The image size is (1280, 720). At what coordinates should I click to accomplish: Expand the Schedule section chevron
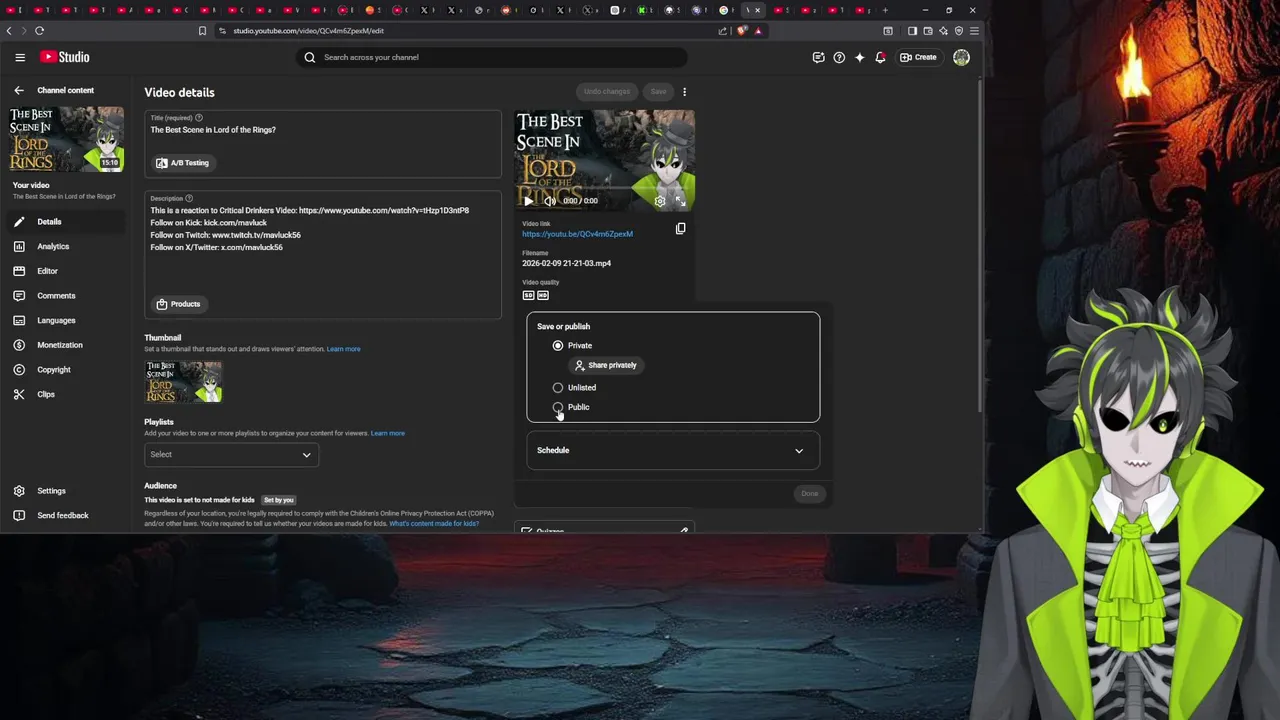coord(799,451)
